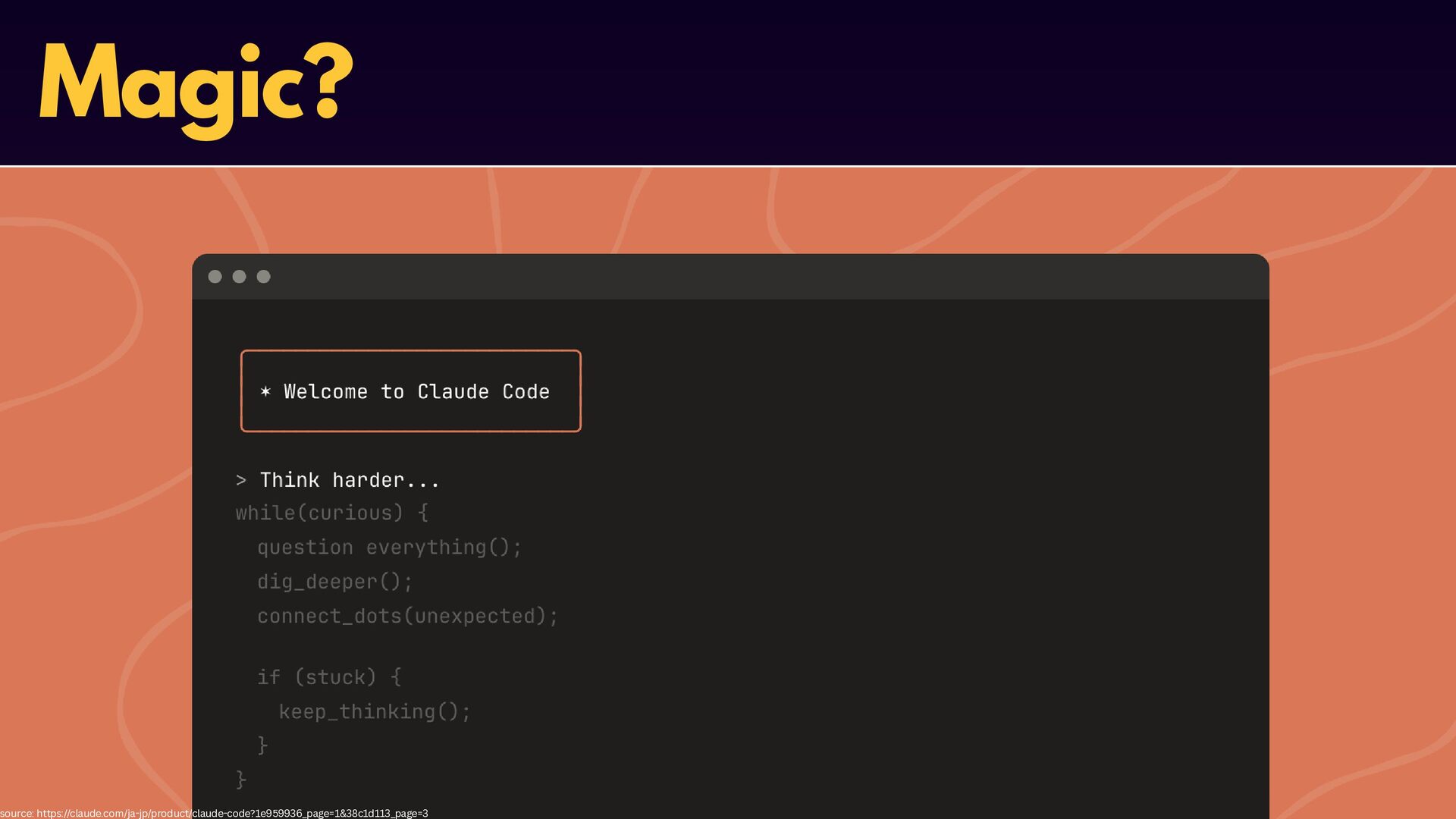This screenshot has height=819, width=1456.
Task: Select the keep_thinking(); line
Action: [375, 711]
